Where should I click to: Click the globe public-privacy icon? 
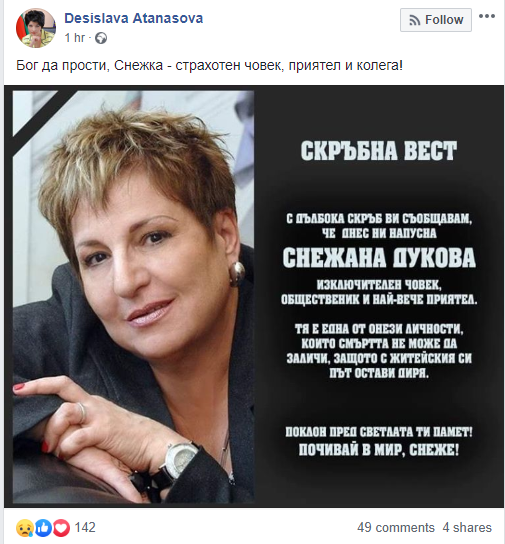pyautogui.click(x=101, y=38)
